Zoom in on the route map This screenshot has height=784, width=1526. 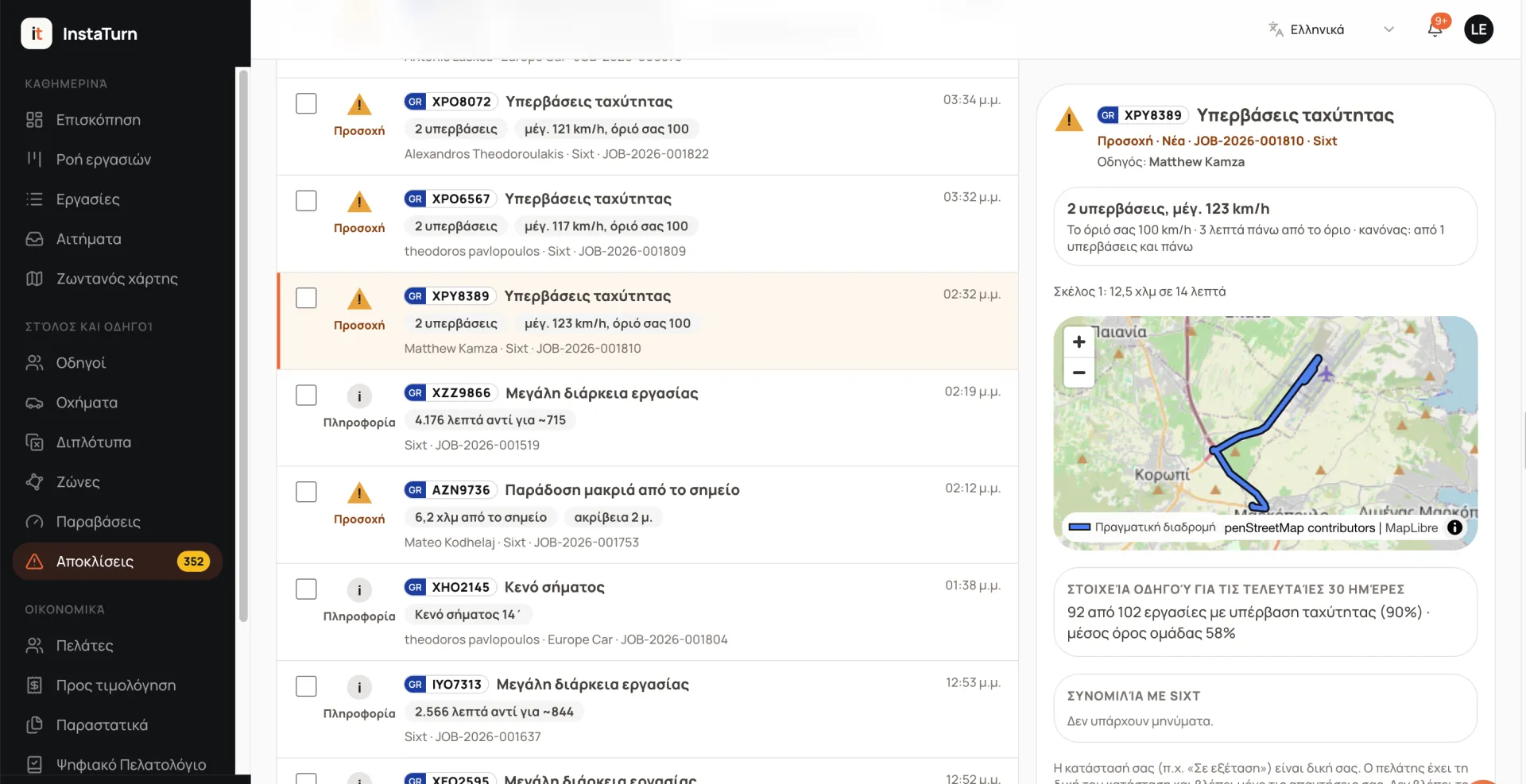[1079, 342]
